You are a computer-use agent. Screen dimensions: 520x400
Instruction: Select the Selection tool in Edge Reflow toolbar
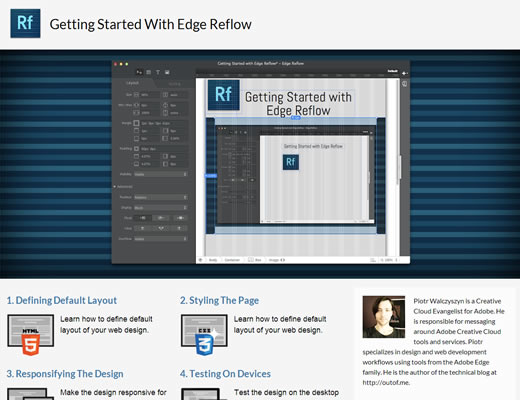click(139, 72)
